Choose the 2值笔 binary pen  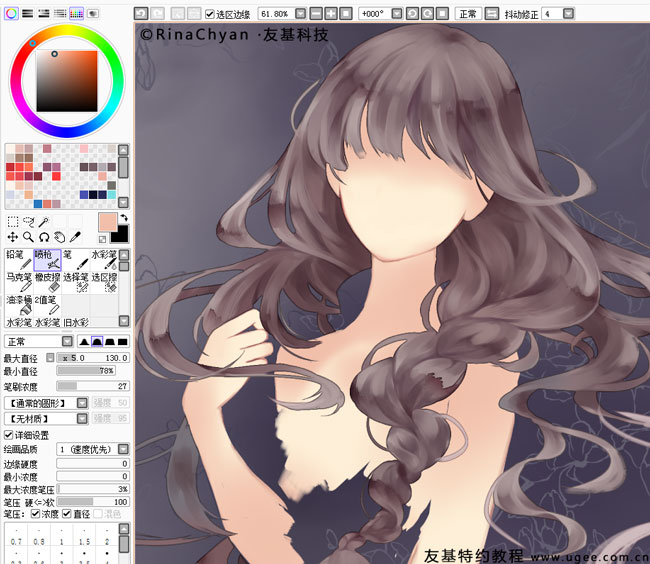pyautogui.click(x=47, y=305)
